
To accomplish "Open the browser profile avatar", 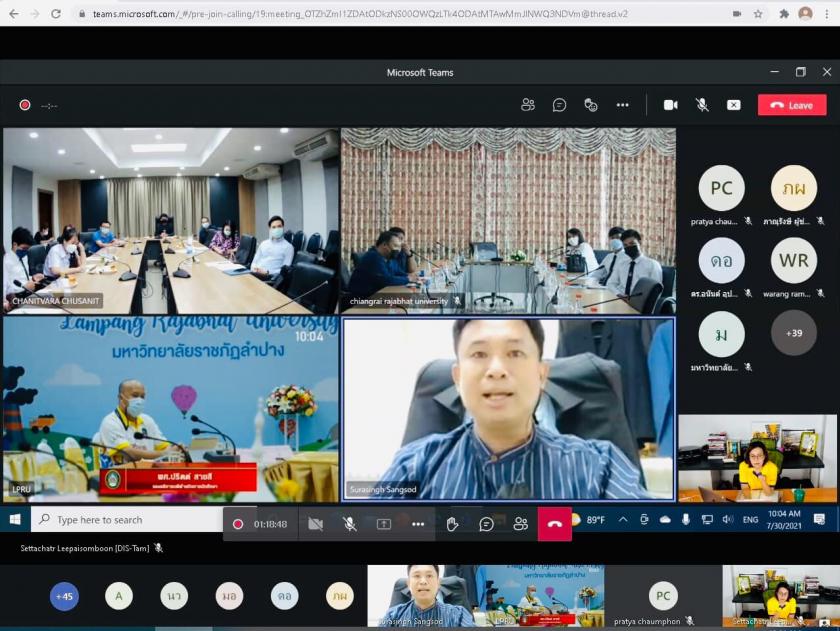I will (x=805, y=14).
